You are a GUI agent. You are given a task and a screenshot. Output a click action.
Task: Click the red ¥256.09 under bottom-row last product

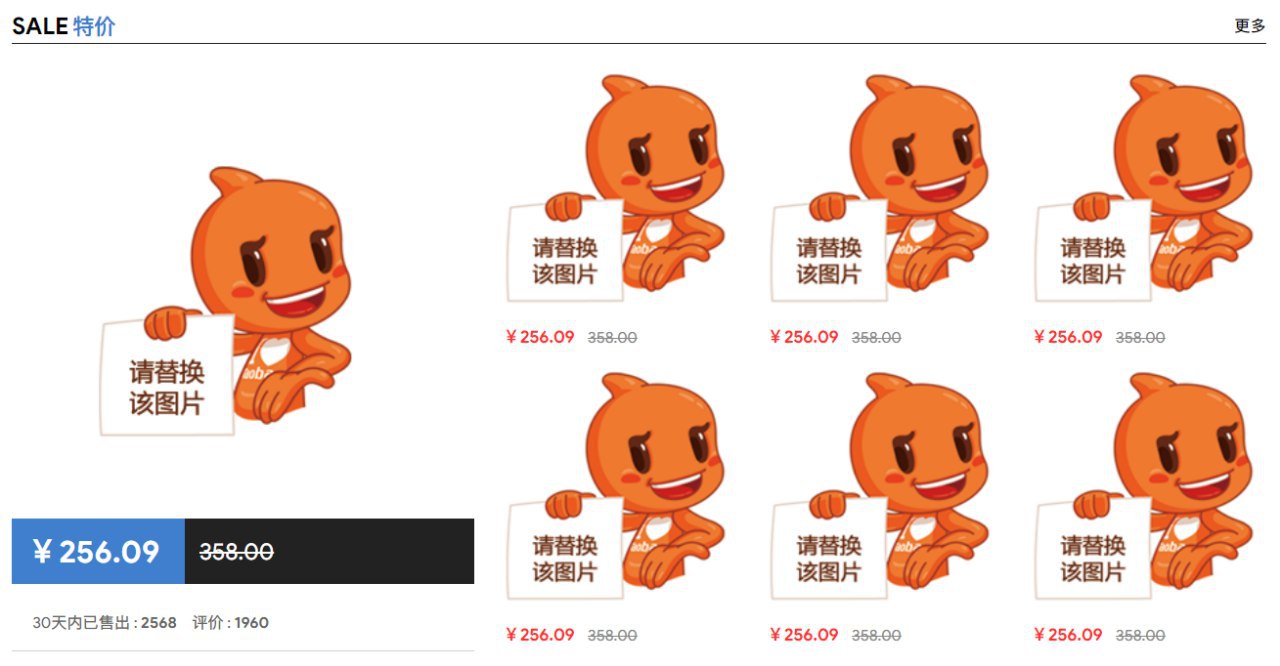[x=1068, y=635]
